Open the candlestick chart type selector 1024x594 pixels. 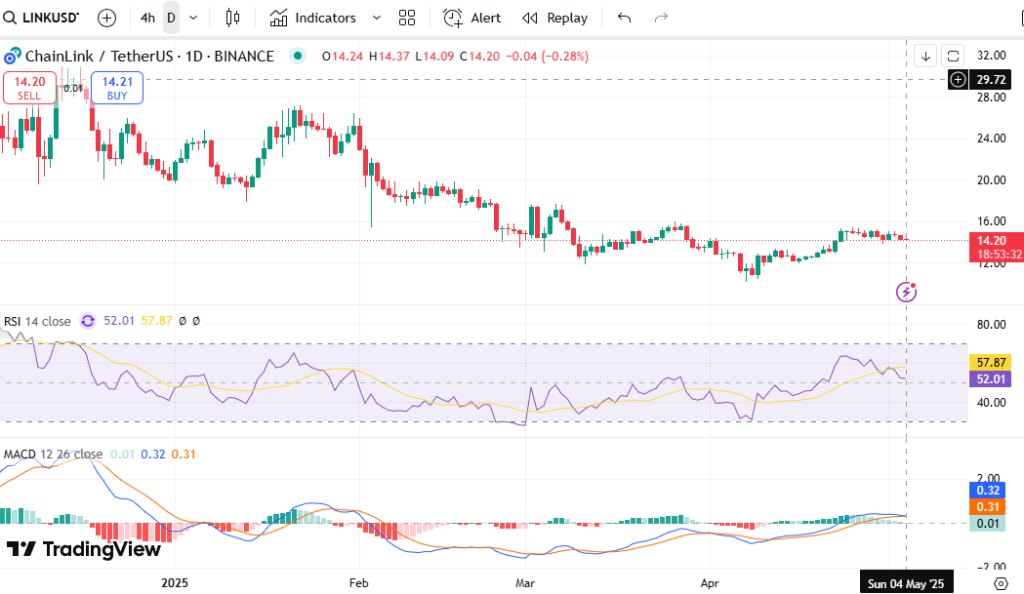pyautogui.click(x=232, y=18)
